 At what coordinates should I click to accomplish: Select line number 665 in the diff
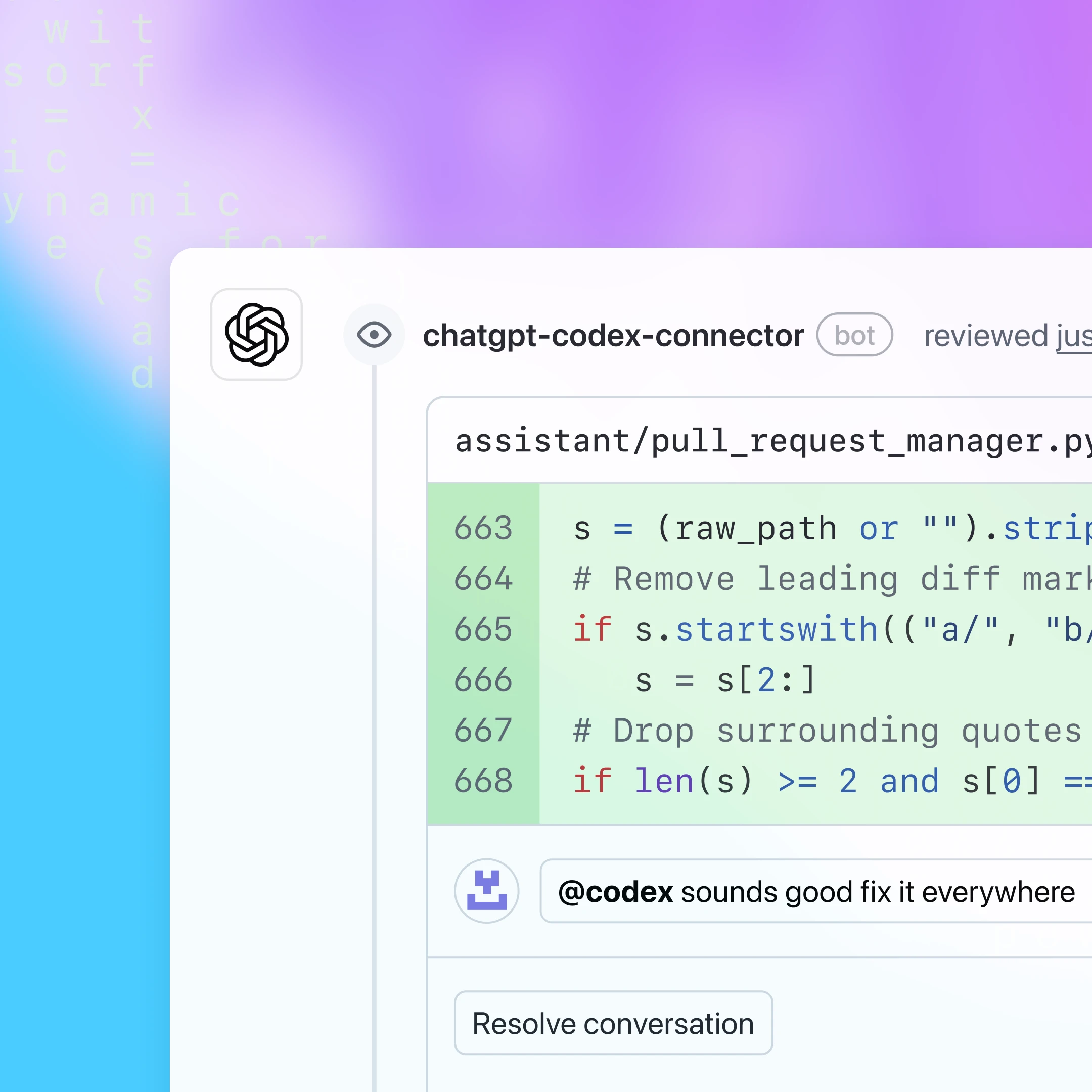tap(483, 629)
